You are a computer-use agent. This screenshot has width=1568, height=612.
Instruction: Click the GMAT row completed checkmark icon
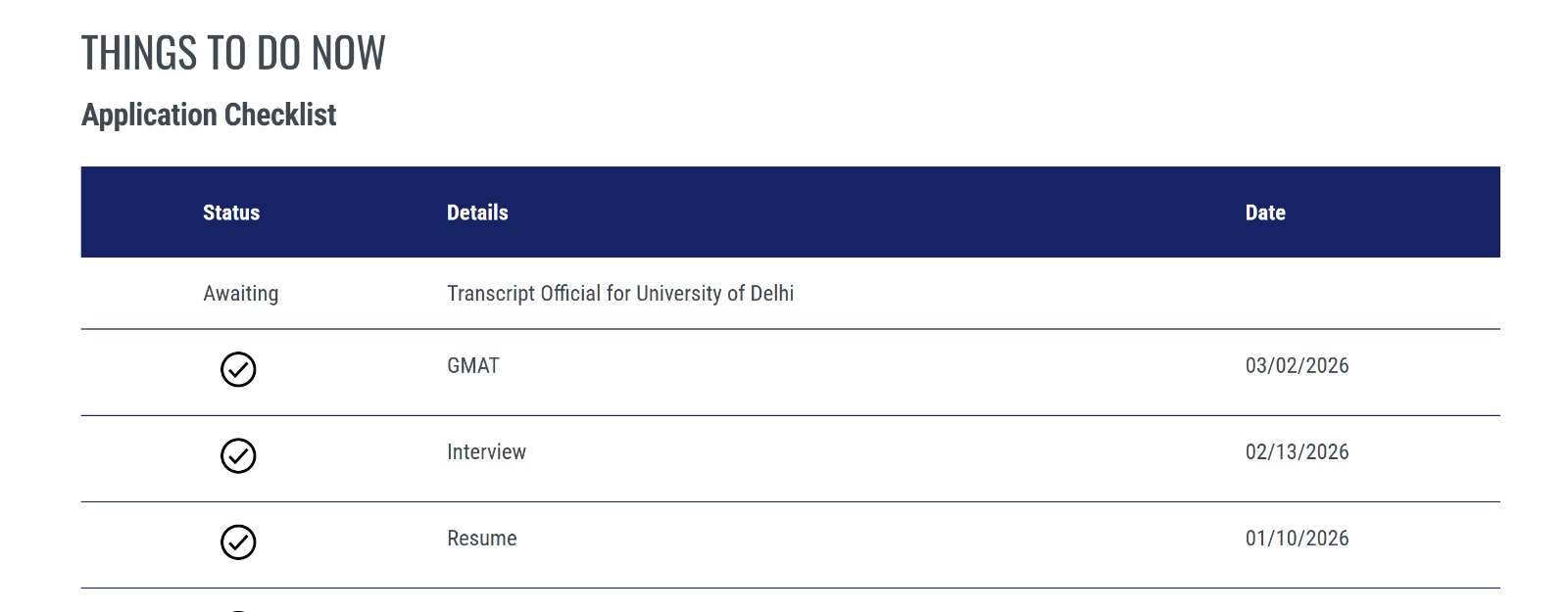pyautogui.click(x=238, y=369)
